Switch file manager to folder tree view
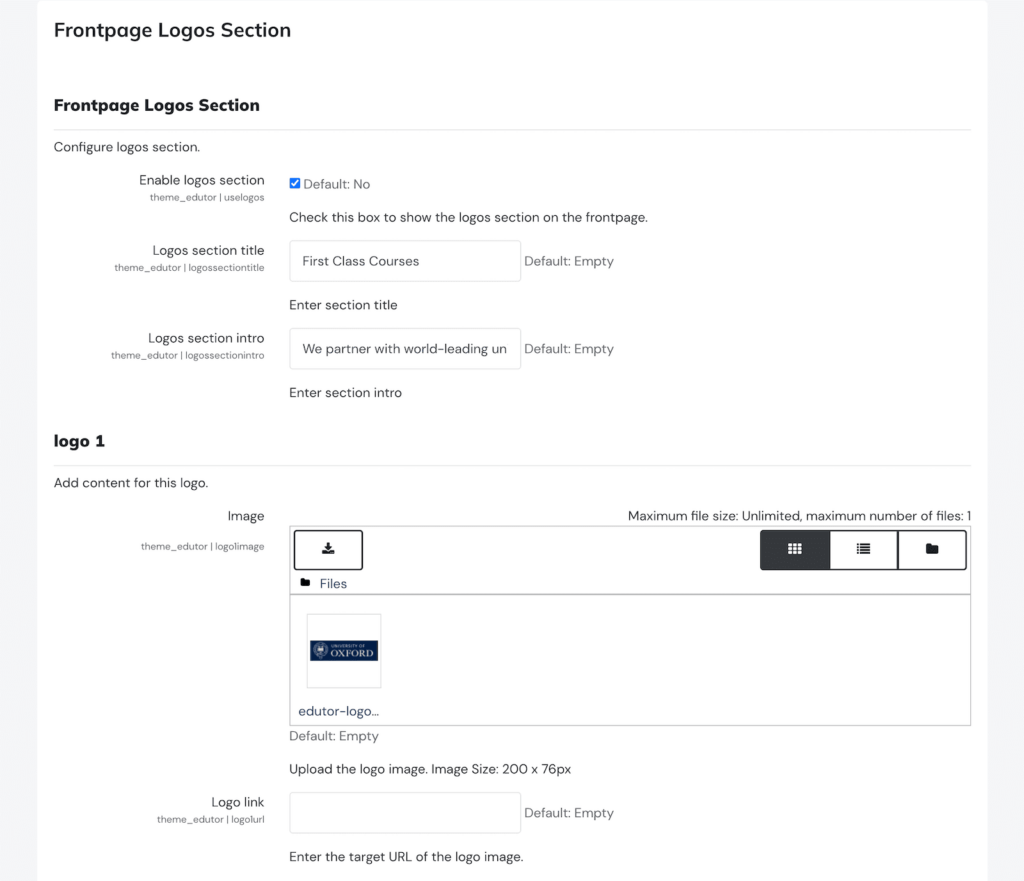The height and width of the screenshot is (881, 1024). [932, 549]
